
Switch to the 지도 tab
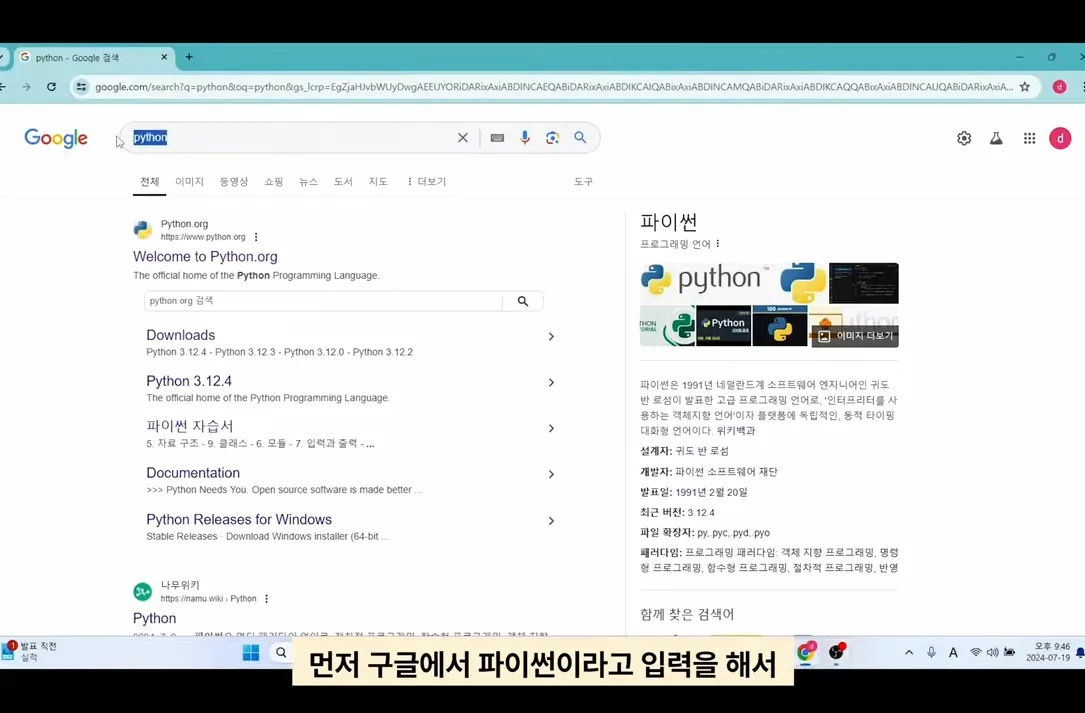[x=378, y=181]
